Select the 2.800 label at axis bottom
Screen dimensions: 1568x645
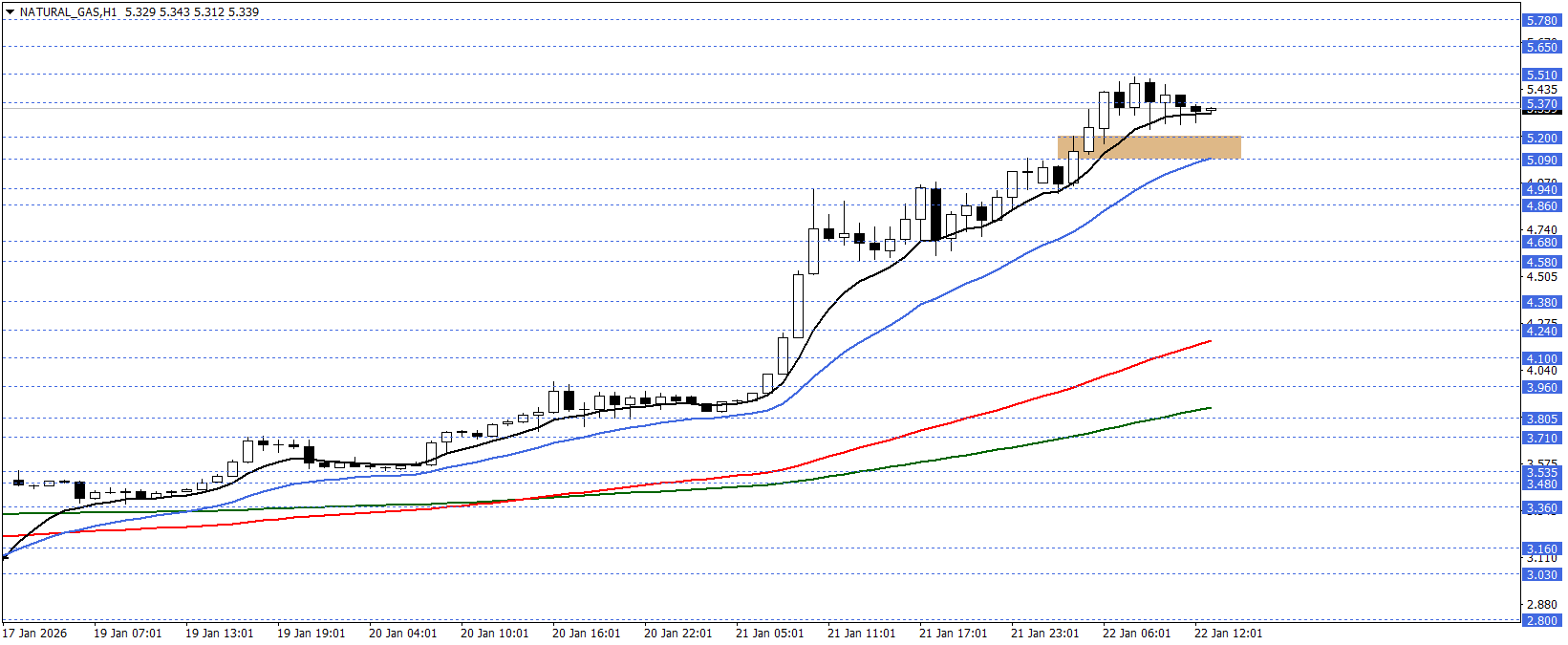[1540, 620]
